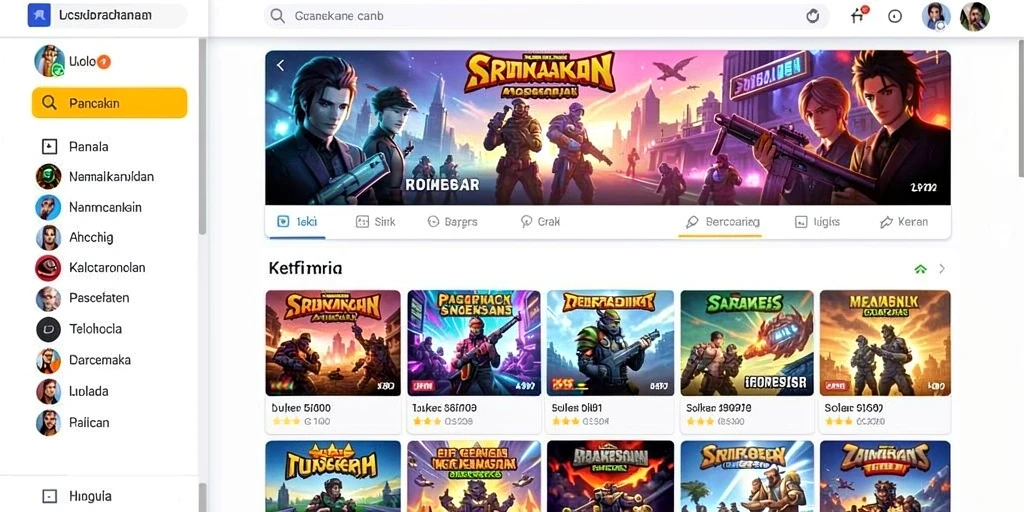Click the yellow Pancakin search button
This screenshot has height=512, width=1024.
click(110, 103)
